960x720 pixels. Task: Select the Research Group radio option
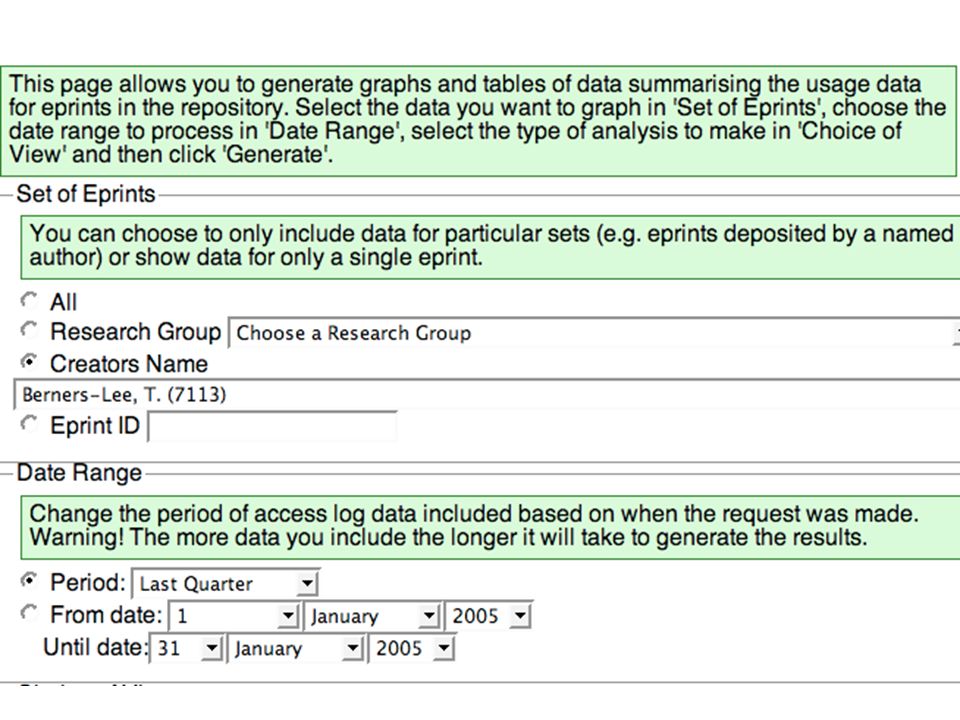pos(29,330)
